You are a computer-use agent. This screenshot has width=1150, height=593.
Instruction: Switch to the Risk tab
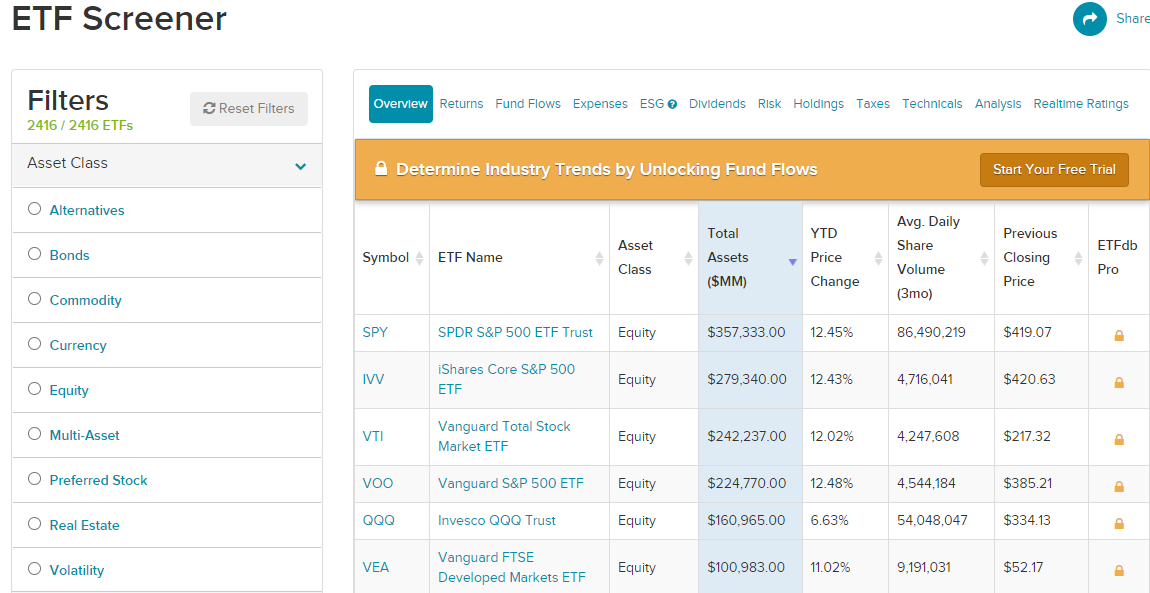pos(769,104)
